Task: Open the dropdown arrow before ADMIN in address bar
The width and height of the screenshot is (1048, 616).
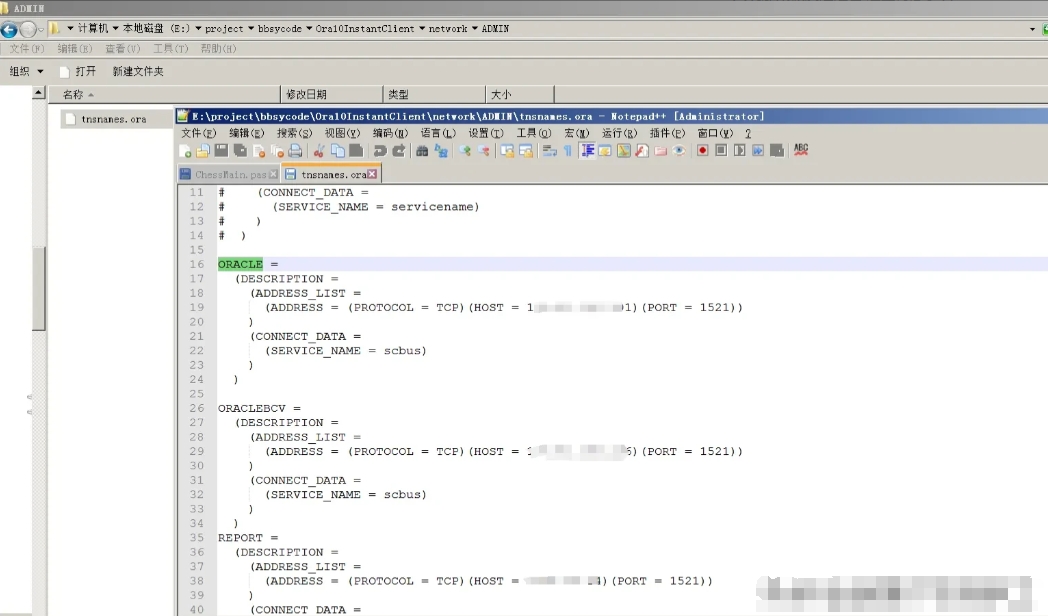Action: (475, 29)
